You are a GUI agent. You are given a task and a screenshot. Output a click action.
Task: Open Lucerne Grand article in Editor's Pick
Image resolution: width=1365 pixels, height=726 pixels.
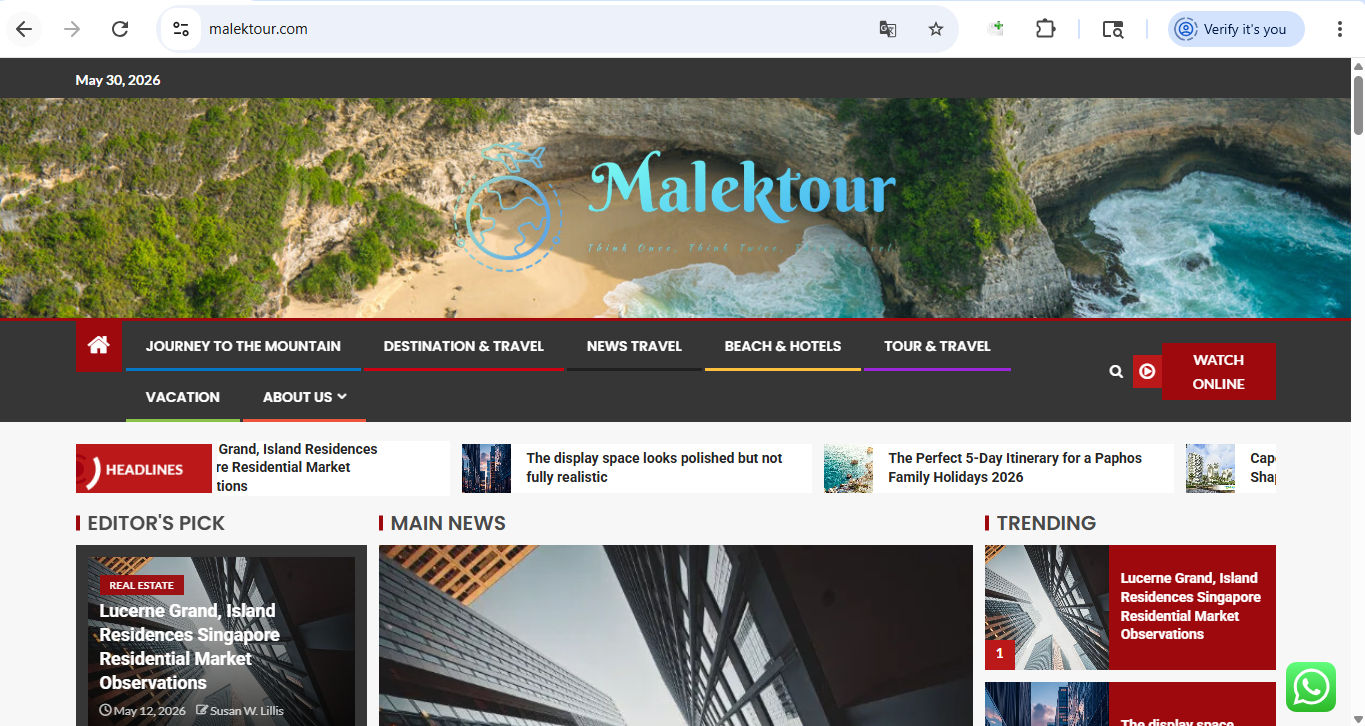point(189,647)
